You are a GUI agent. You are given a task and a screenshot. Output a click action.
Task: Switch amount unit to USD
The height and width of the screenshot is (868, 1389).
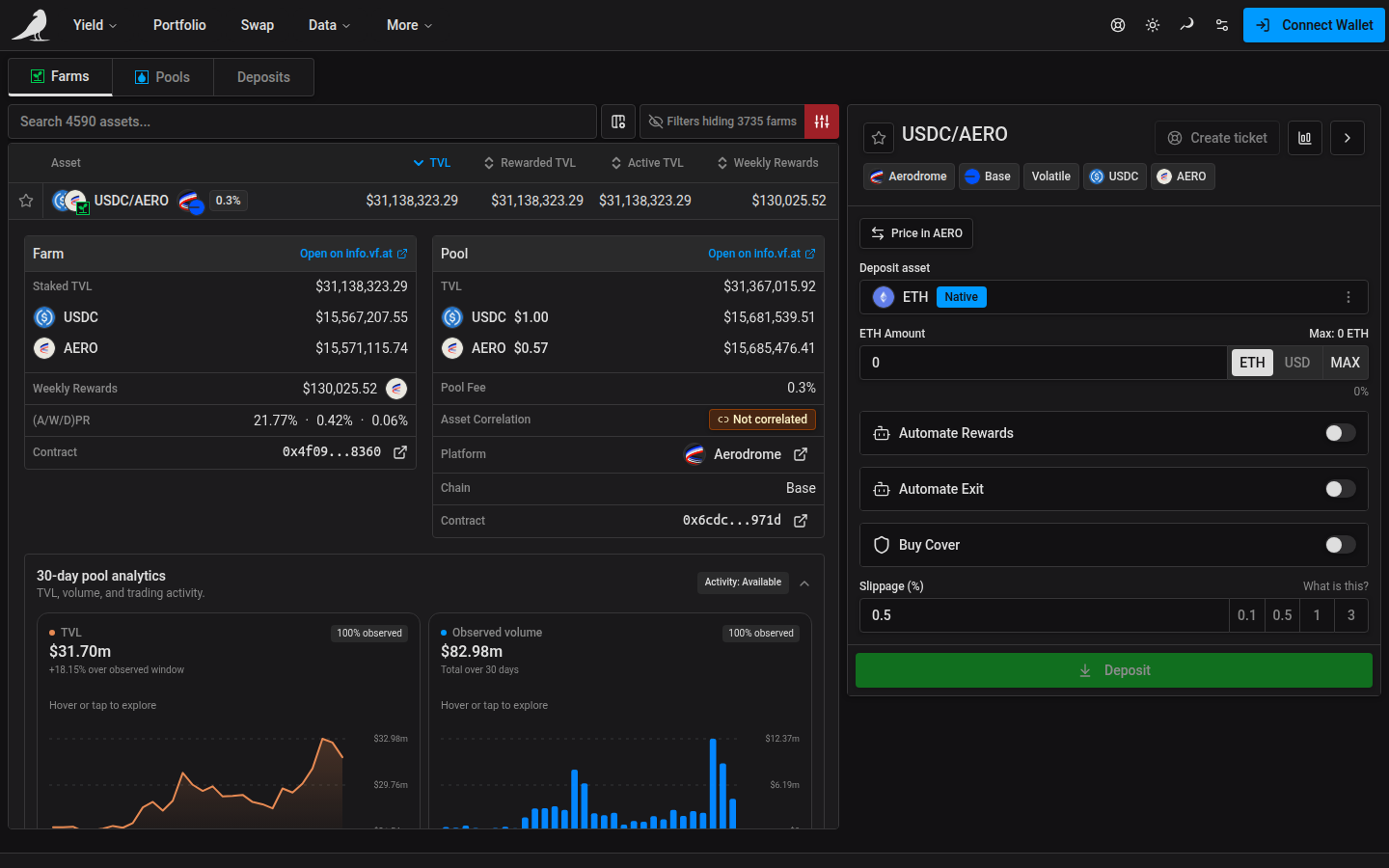[x=1297, y=363]
